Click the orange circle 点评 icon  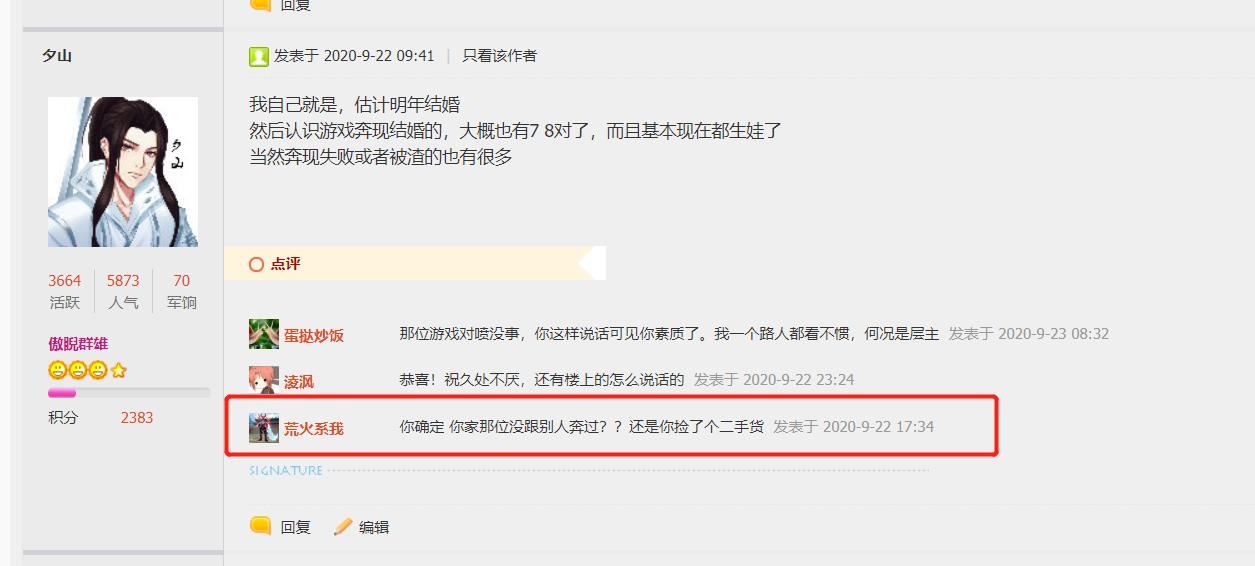[x=256, y=264]
